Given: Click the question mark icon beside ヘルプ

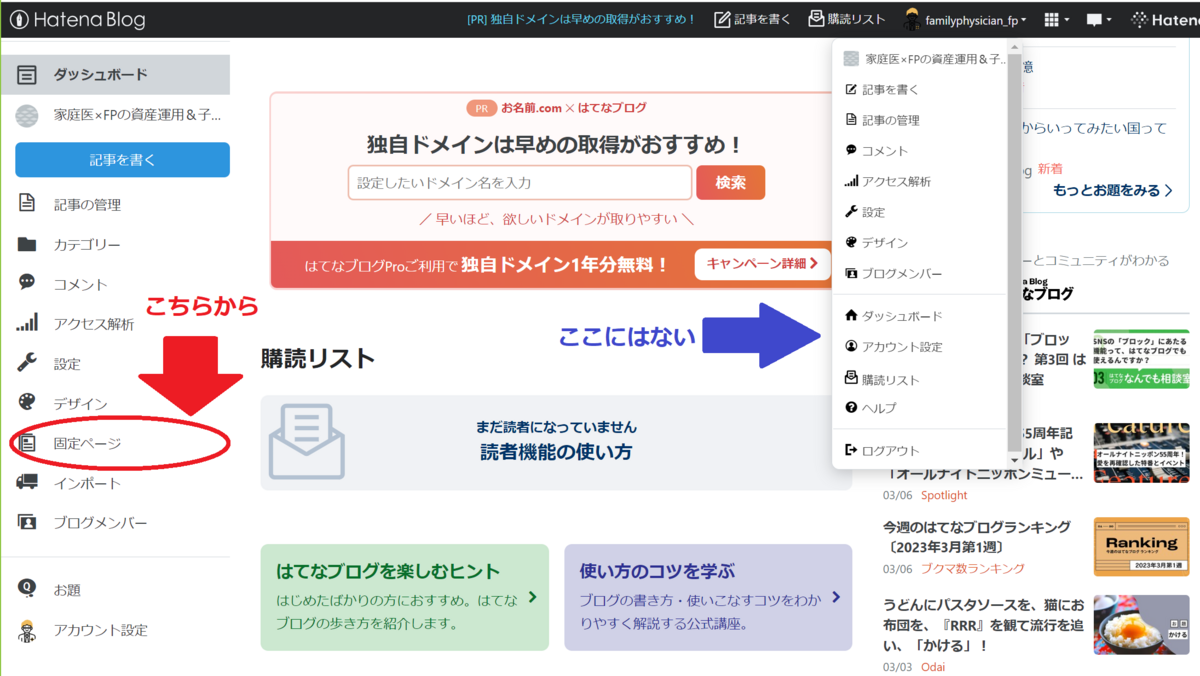Looking at the screenshot, I should tap(851, 408).
